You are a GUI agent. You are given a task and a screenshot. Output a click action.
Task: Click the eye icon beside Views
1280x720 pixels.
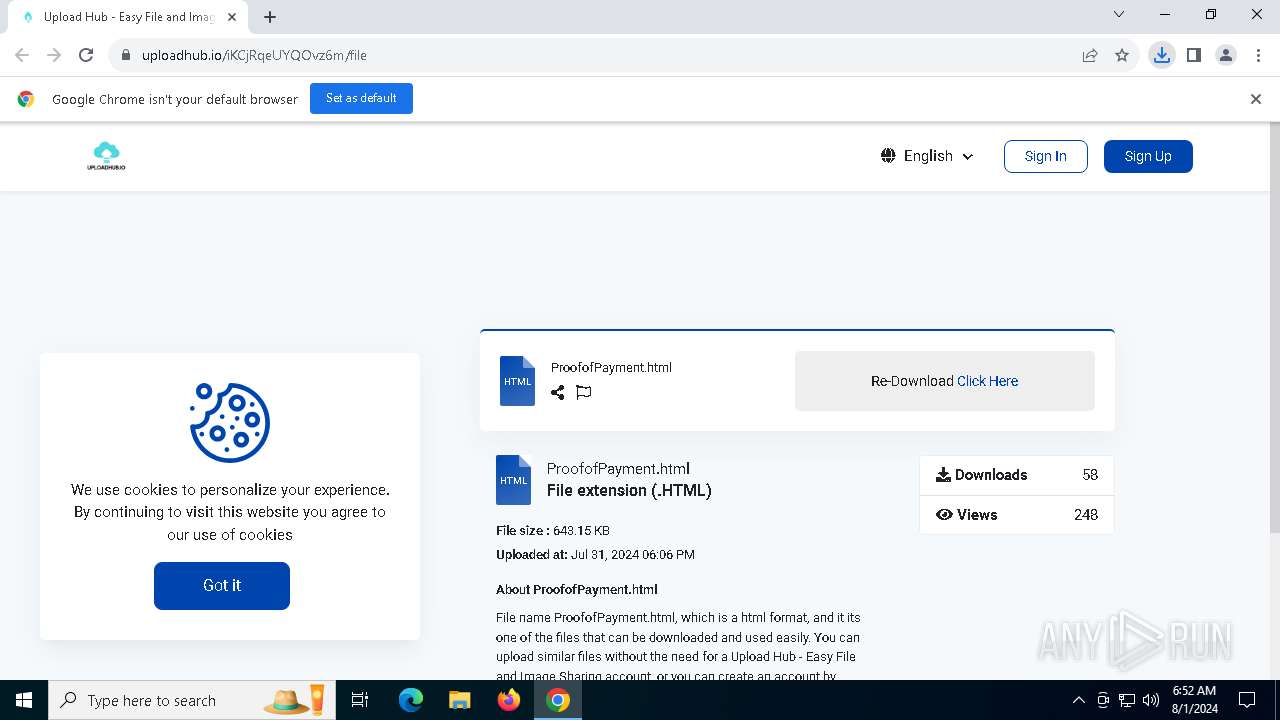click(944, 515)
